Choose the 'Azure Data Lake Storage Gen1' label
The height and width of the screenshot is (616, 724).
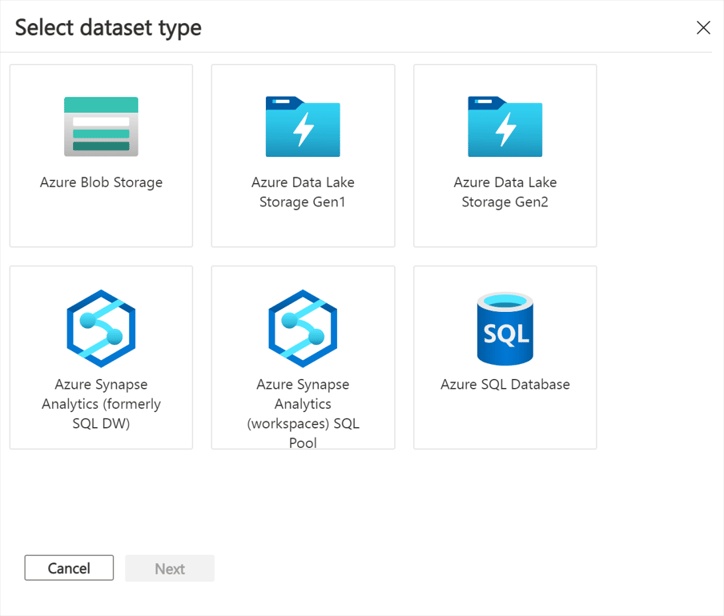[303, 192]
